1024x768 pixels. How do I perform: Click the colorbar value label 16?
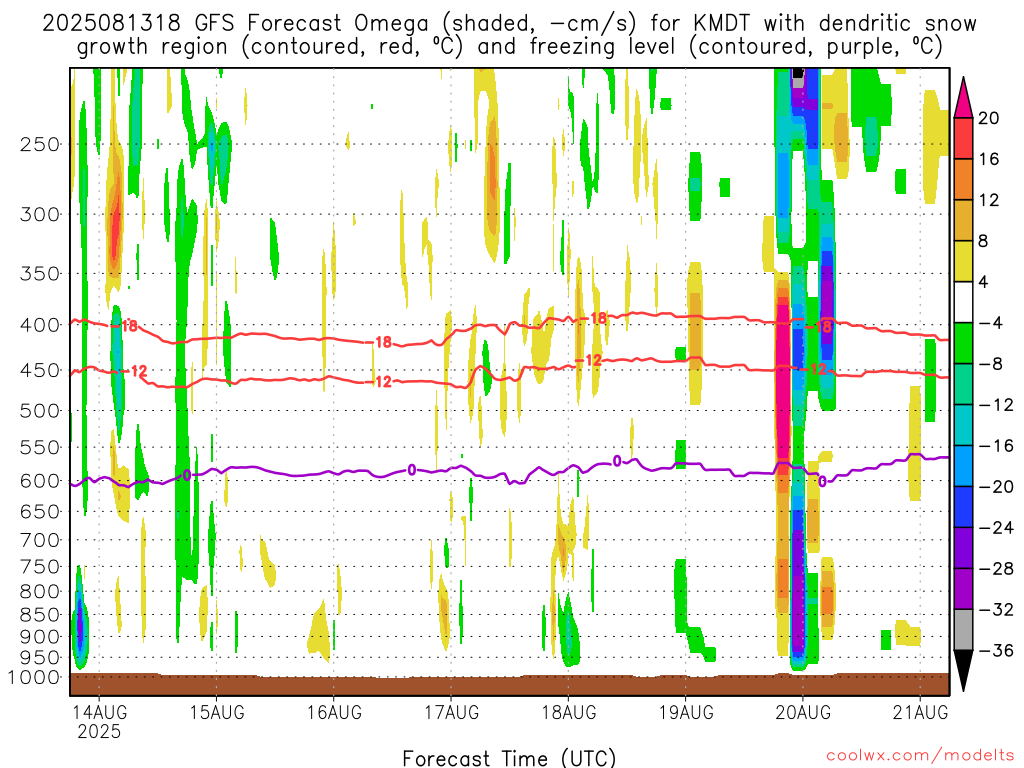[989, 159]
